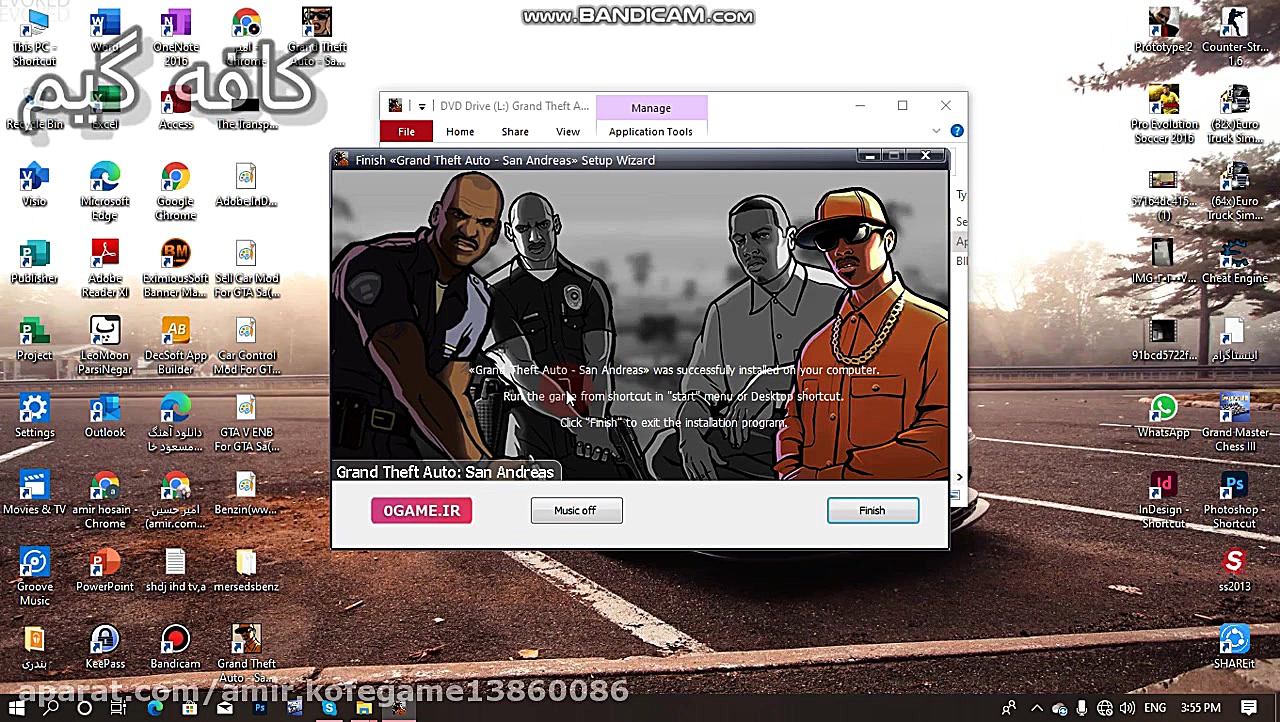Viewport: 1280px width, 722px height.
Task: Open the 3:55 PM taskbar clock
Action: [x=1201, y=708]
